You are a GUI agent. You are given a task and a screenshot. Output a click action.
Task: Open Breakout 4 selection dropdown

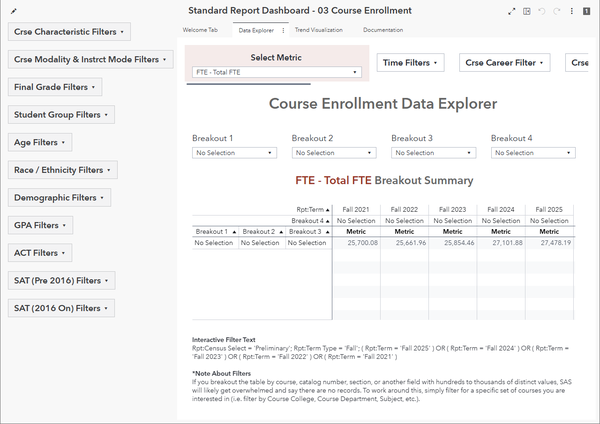[533, 153]
